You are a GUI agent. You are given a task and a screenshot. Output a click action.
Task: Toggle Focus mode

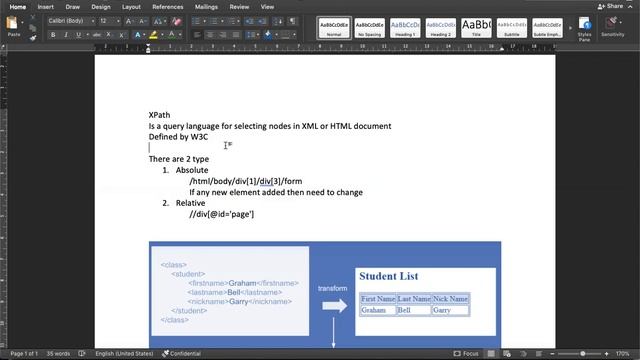click(466, 353)
